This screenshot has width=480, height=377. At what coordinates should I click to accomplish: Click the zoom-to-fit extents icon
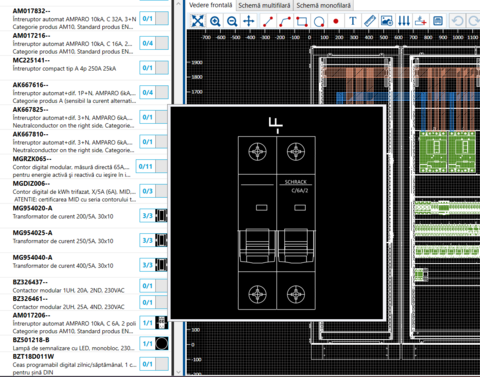[198, 21]
